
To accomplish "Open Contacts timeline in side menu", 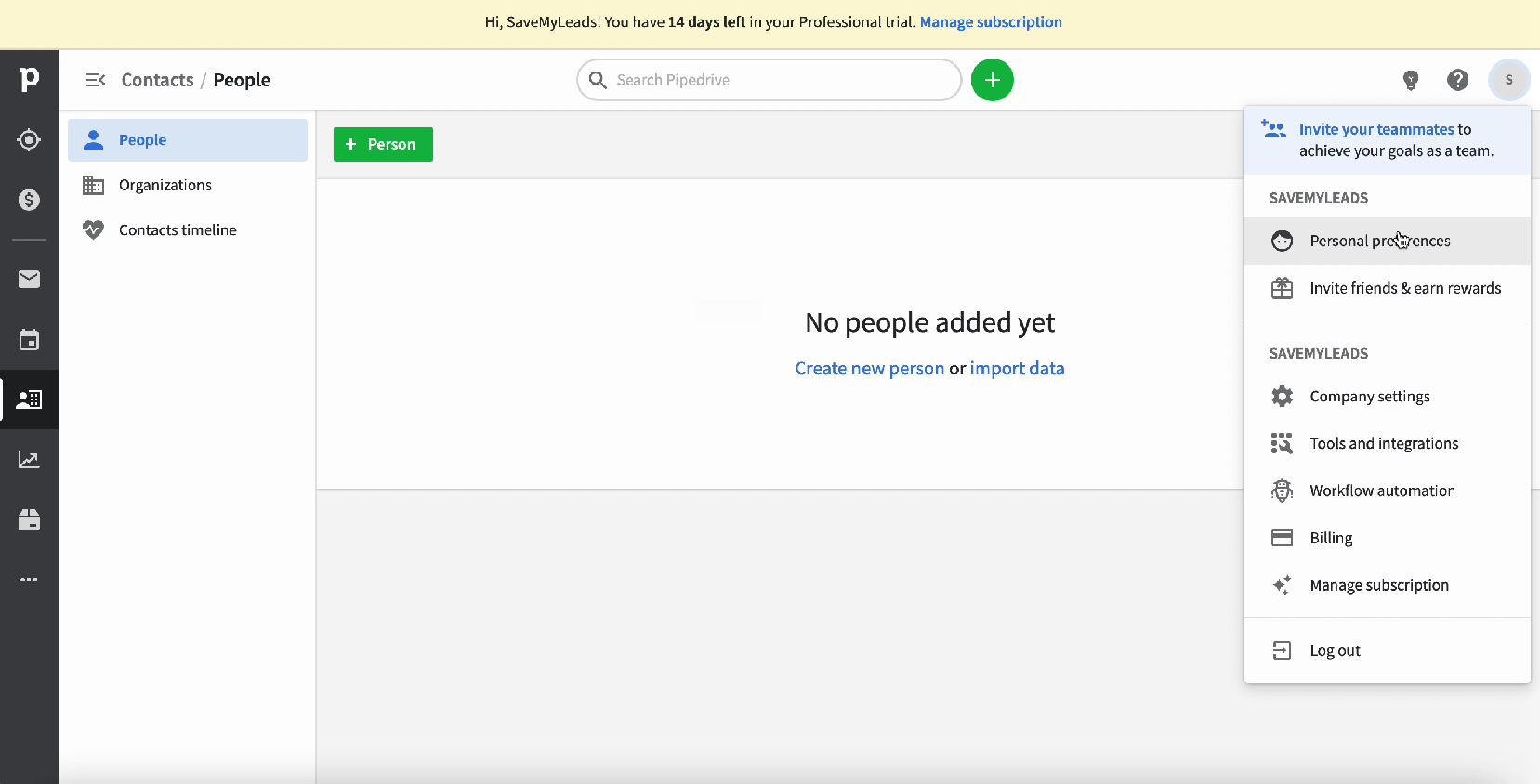I will (188, 229).
